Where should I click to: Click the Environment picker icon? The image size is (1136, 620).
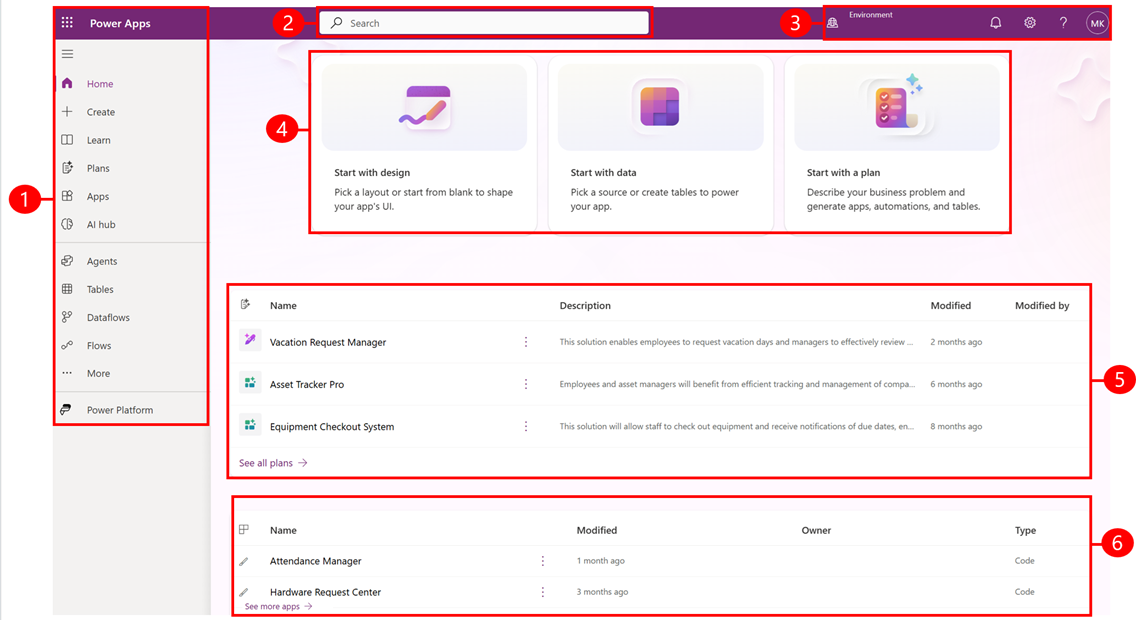[832, 23]
